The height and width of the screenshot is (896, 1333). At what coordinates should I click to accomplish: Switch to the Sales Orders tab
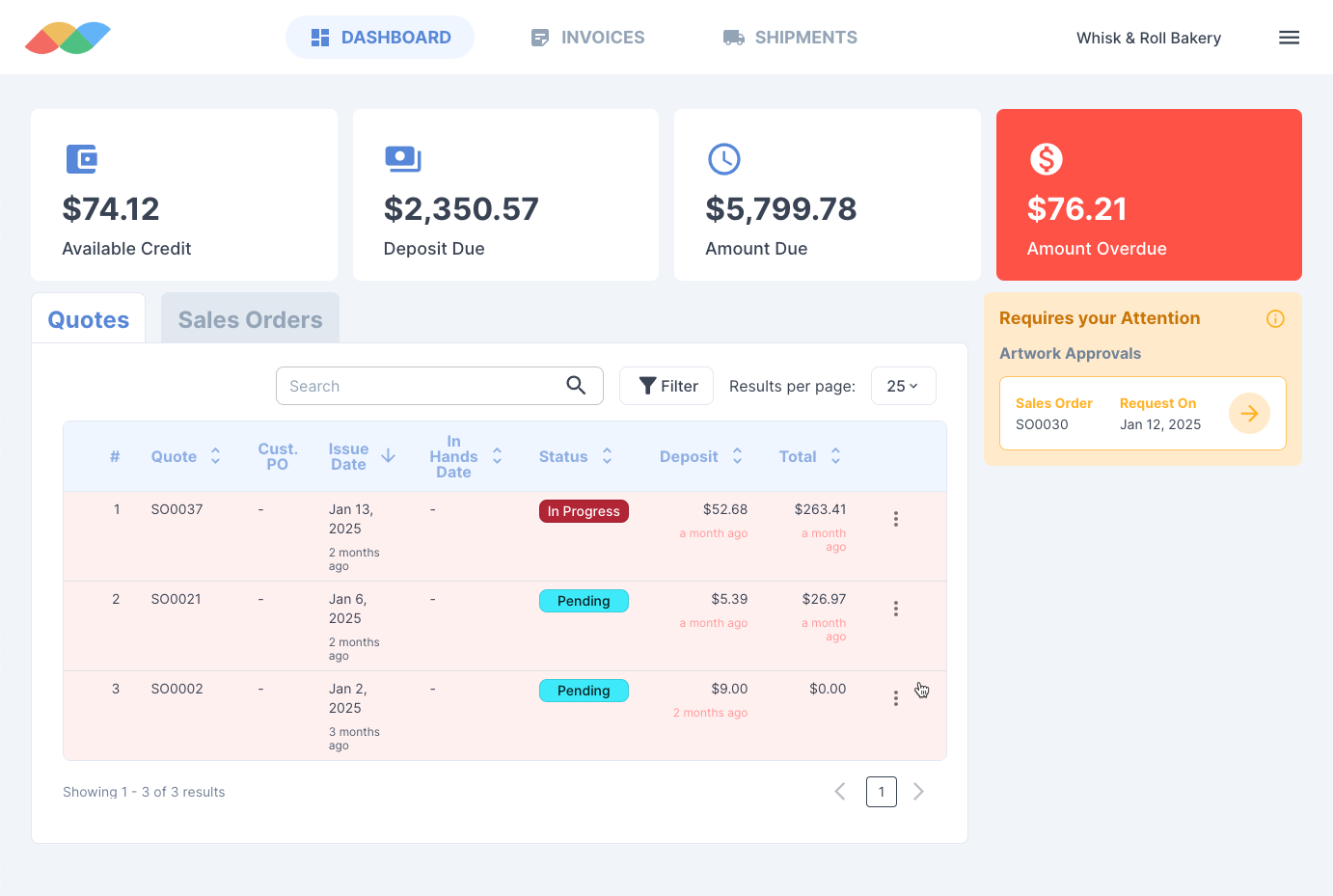(250, 319)
